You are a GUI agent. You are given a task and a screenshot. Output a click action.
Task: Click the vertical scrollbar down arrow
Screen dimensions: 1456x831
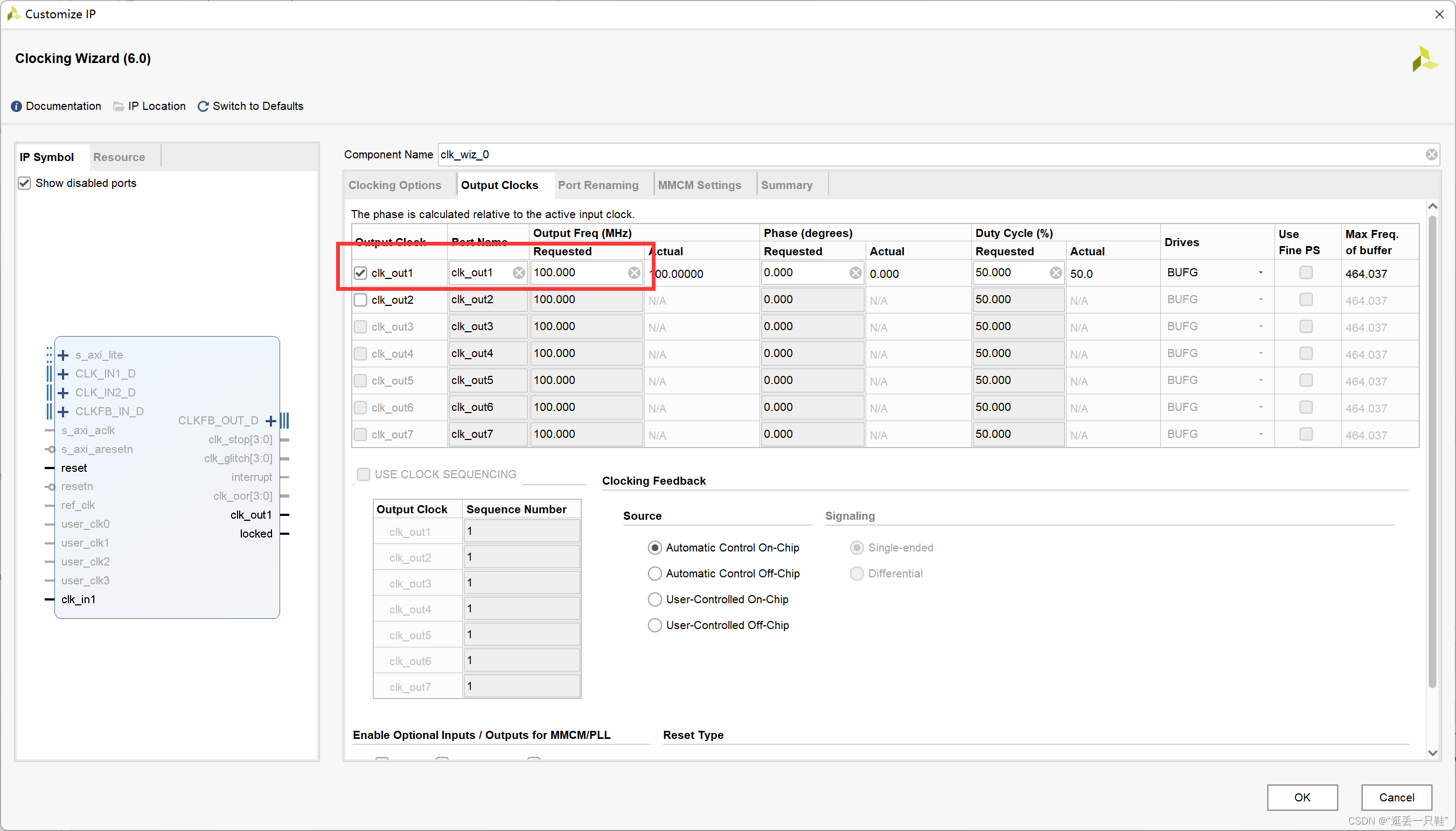(x=1432, y=753)
